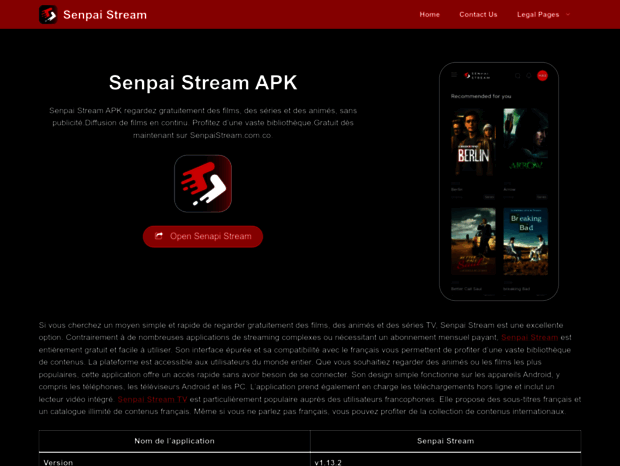Click the Senpai Stream logo in the phone mockup
620x466 pixels.
(x=477, y=75)
